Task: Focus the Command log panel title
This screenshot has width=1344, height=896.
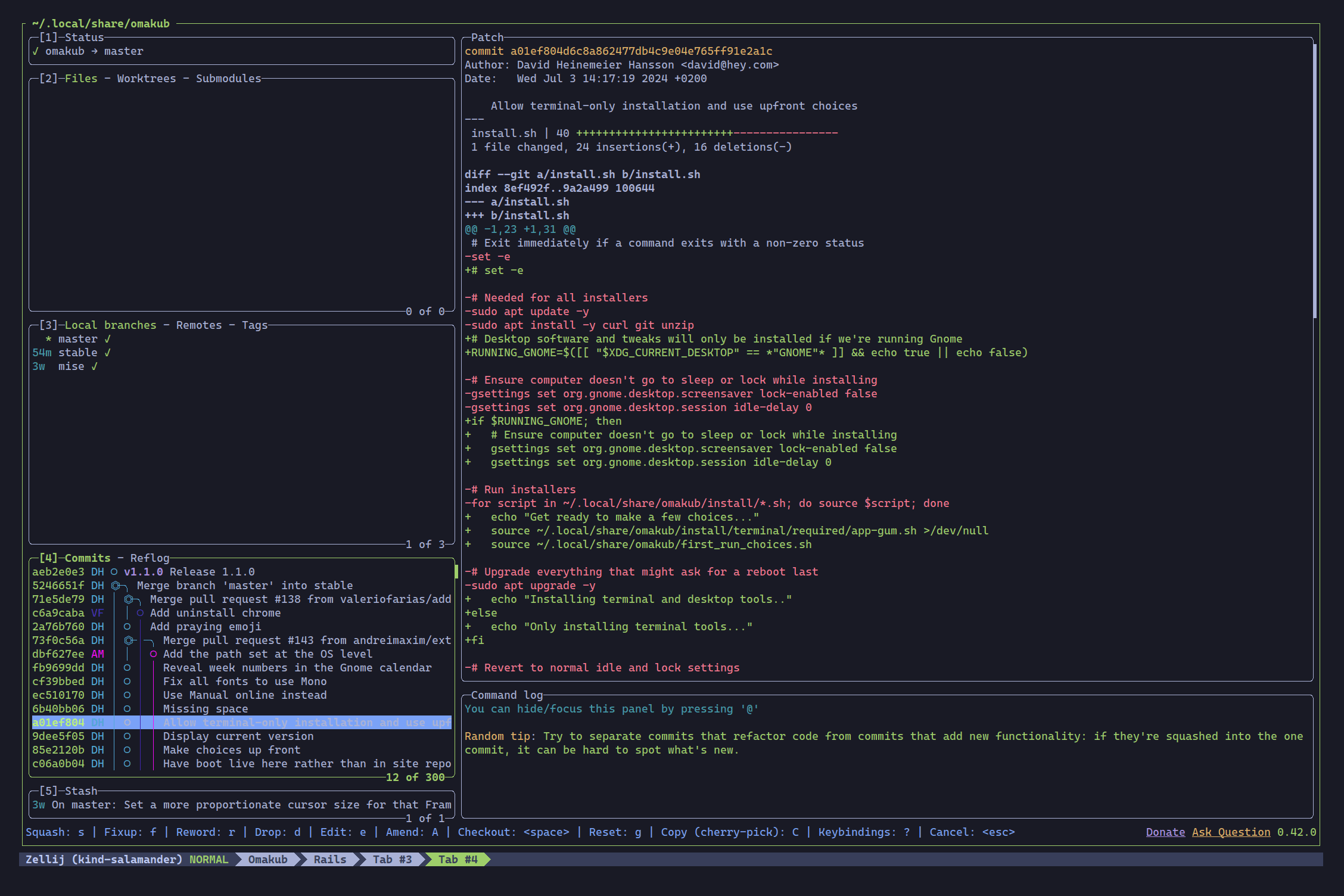Action: click(x=507, y=695)
